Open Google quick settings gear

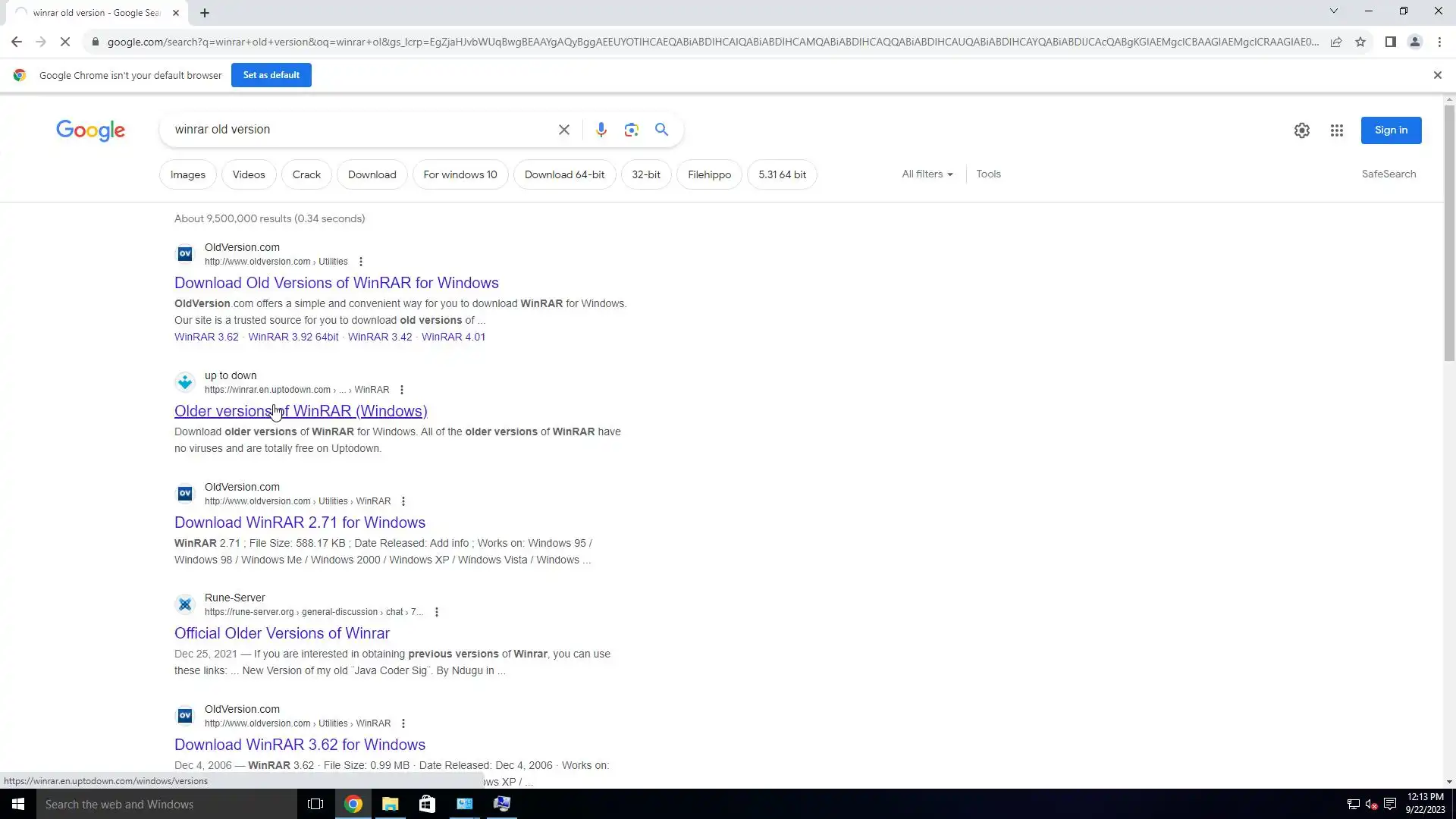point(1301,130)
